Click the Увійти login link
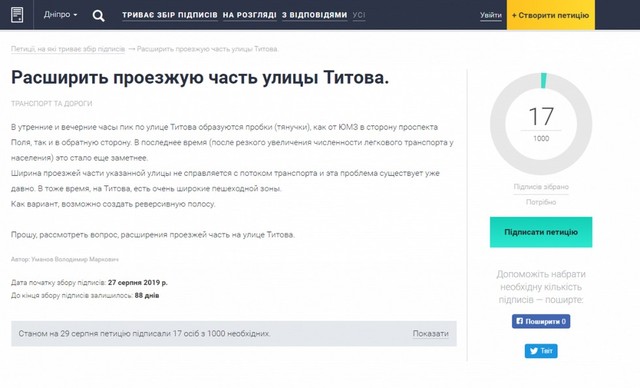Image resolution: width=640 pixels, height=388 pixels. pyautogui.click(x=491, y=15)
